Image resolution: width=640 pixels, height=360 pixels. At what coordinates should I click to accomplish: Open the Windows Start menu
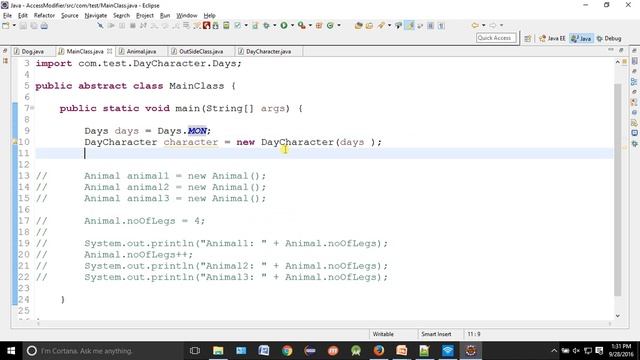point(11,351)
